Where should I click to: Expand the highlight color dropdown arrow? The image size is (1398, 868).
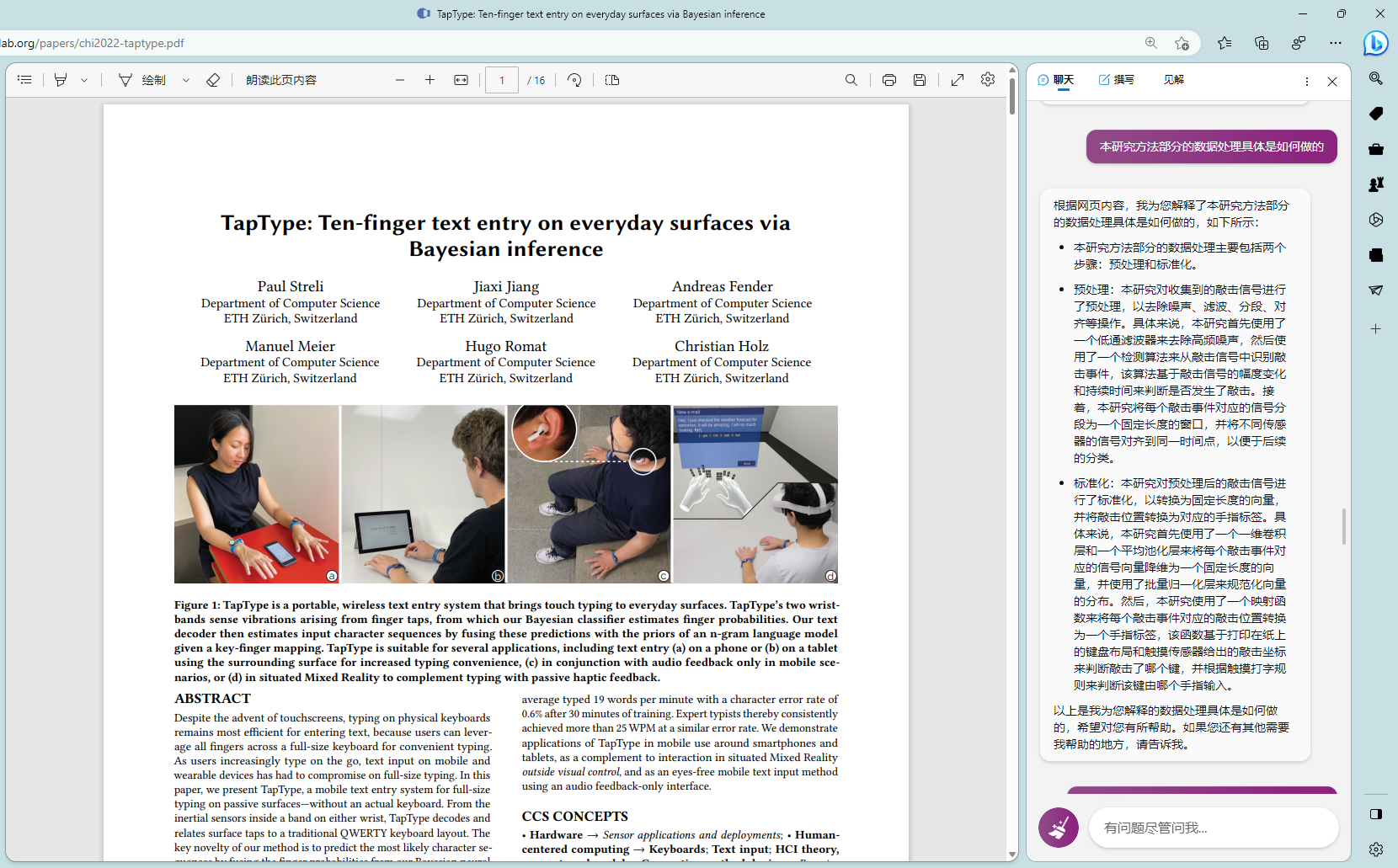(84, 80)
